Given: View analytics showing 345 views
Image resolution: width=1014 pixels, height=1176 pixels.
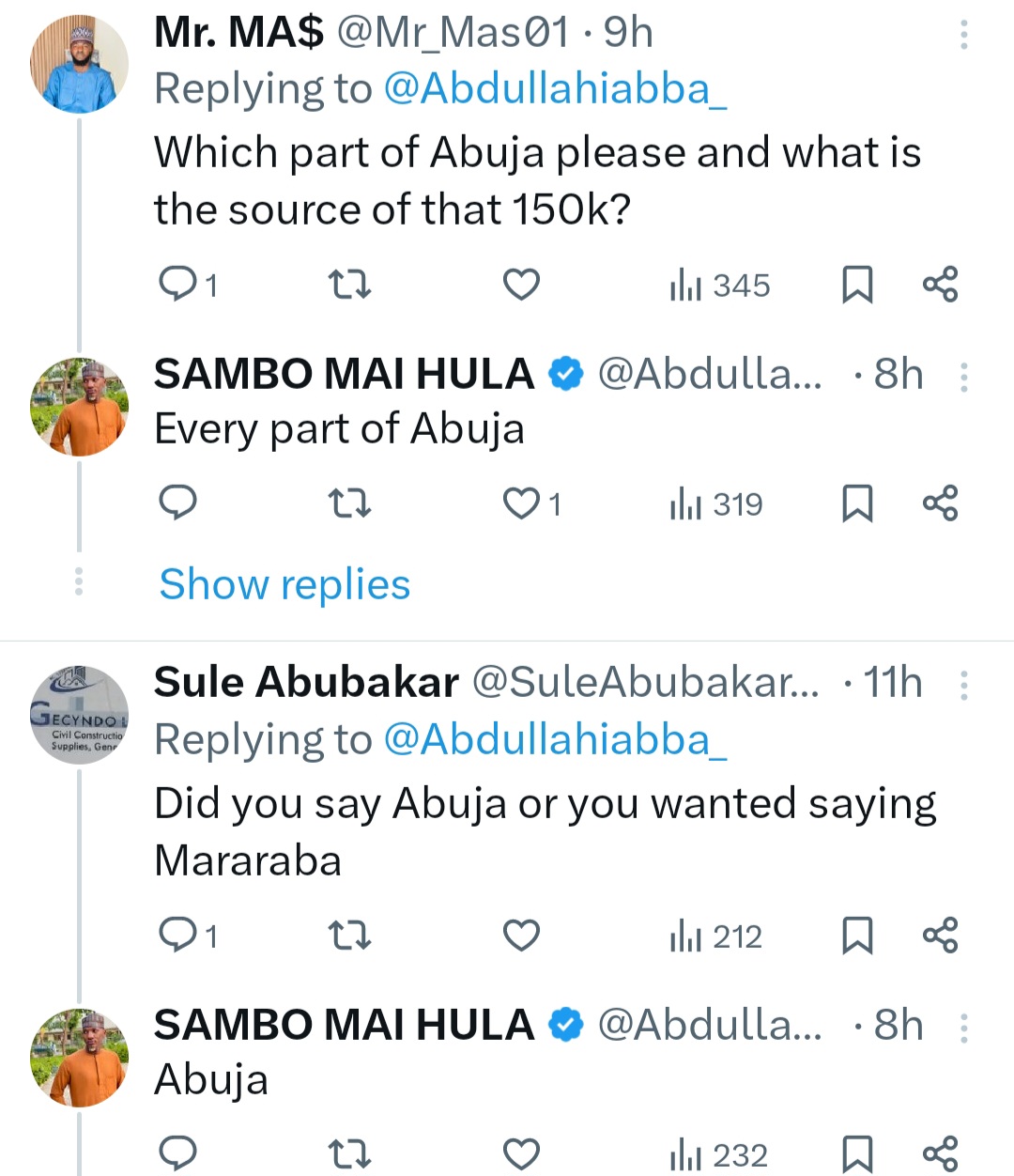Looking at the screenshot, I should [x=720, y=285].
